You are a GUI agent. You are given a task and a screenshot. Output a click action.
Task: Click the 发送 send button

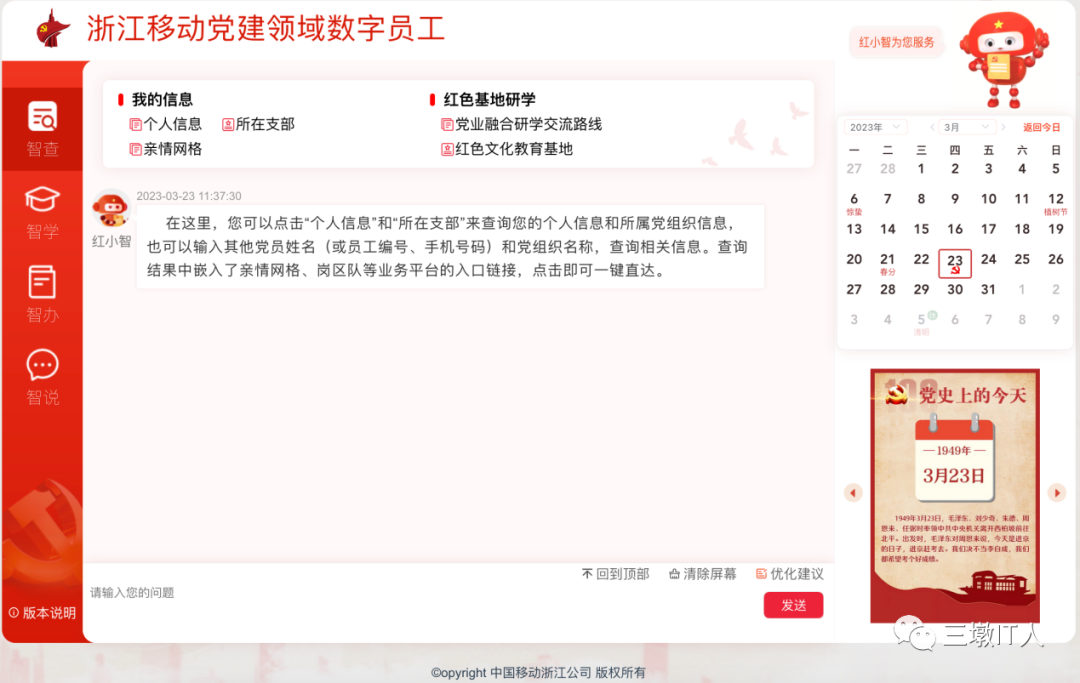[x=793, y=605]
